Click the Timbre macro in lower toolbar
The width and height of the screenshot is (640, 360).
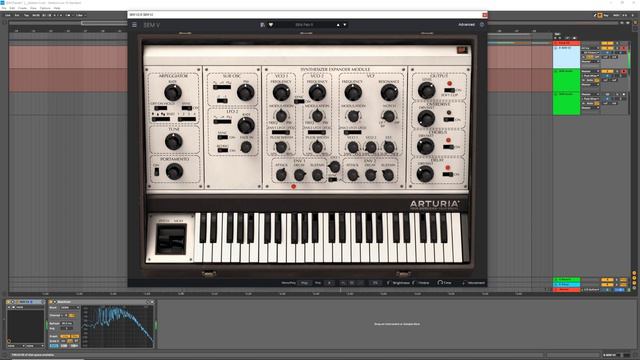point(421,282)
